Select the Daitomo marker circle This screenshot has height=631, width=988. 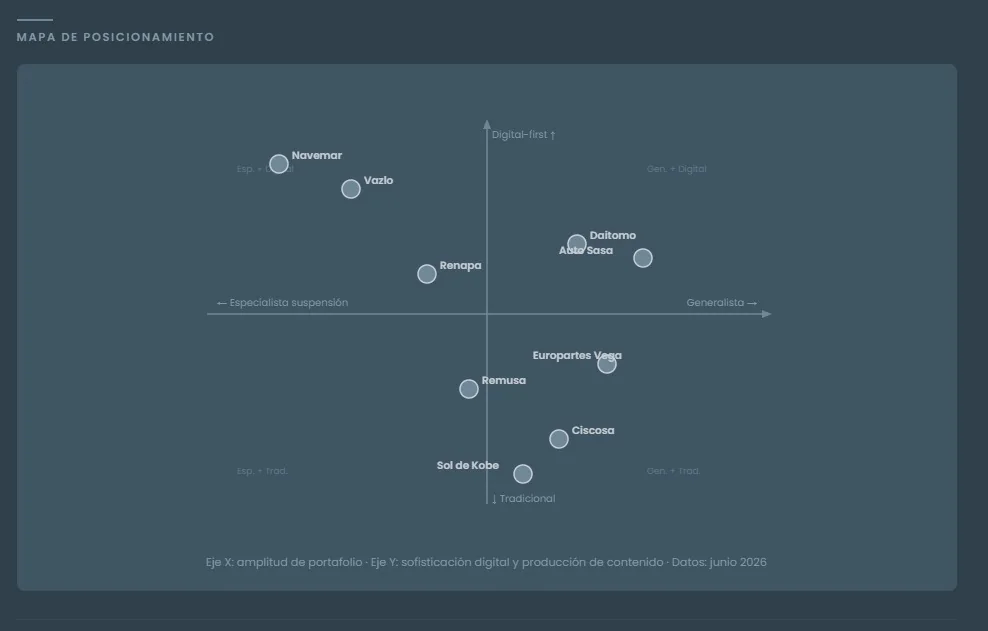coord(577,244)
